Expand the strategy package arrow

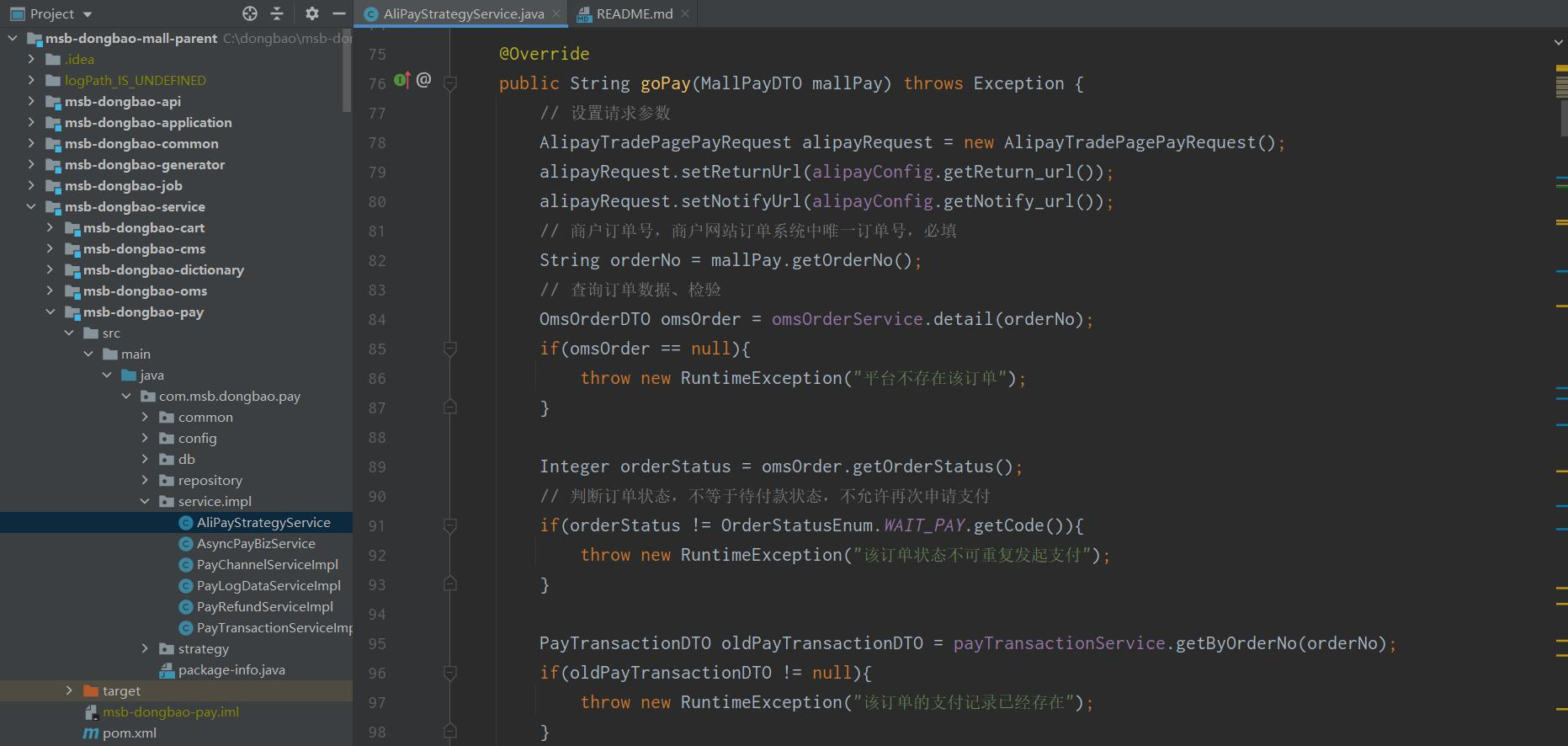[145, 648]
